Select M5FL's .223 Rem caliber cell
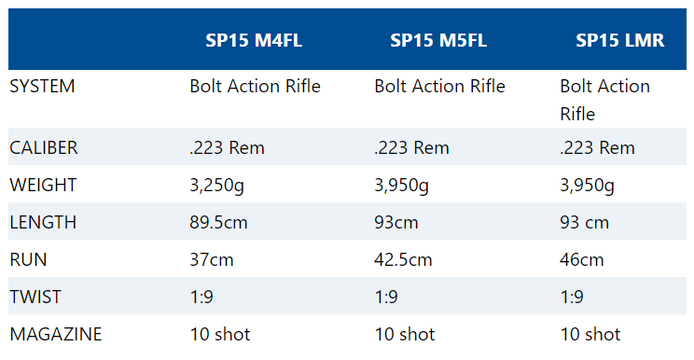The height and width of the screenshot is (360, 694). click(x=412, y=147)
